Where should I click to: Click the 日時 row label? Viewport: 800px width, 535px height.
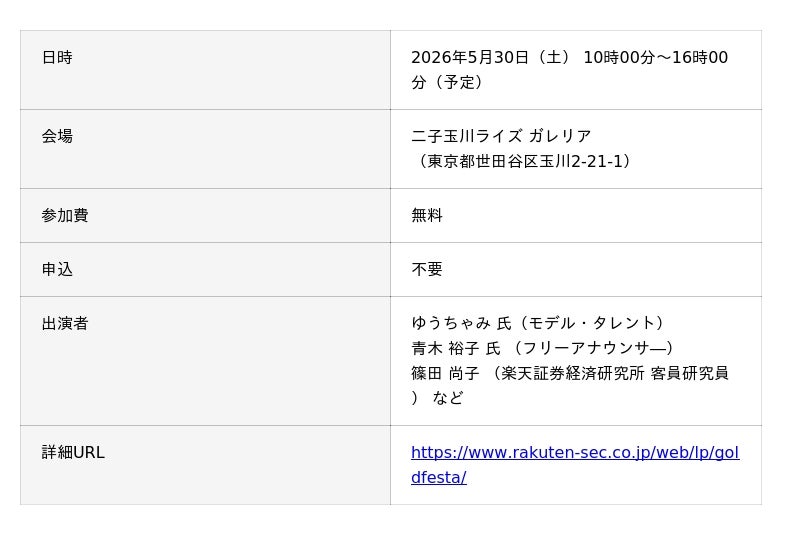coord(57,58)
